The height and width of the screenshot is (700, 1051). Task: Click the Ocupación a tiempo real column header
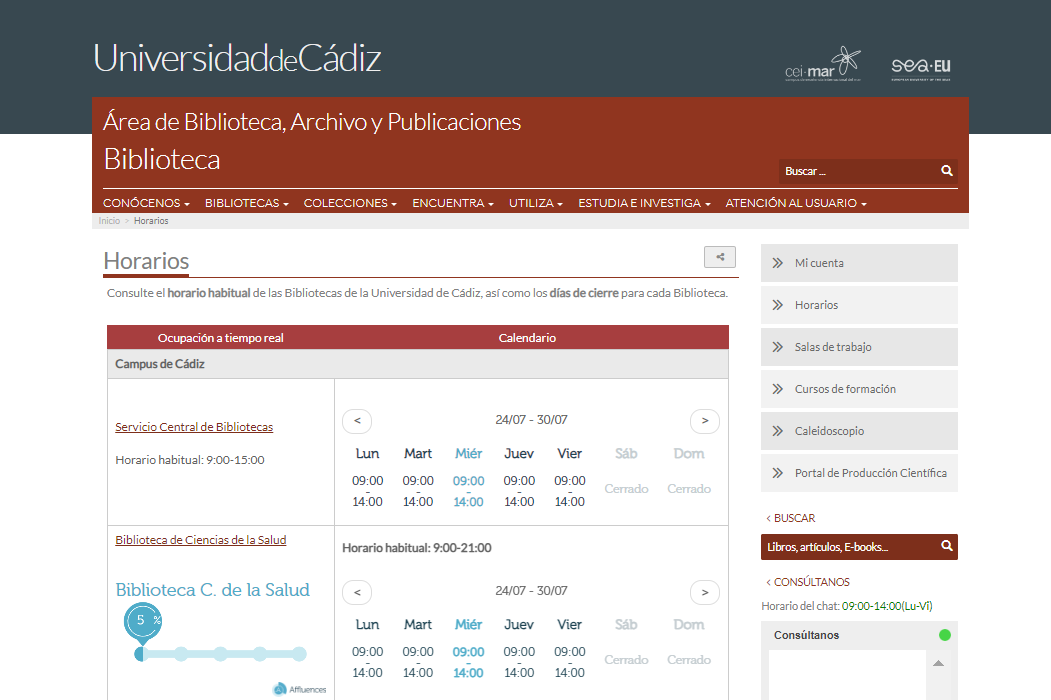(221, 338)
